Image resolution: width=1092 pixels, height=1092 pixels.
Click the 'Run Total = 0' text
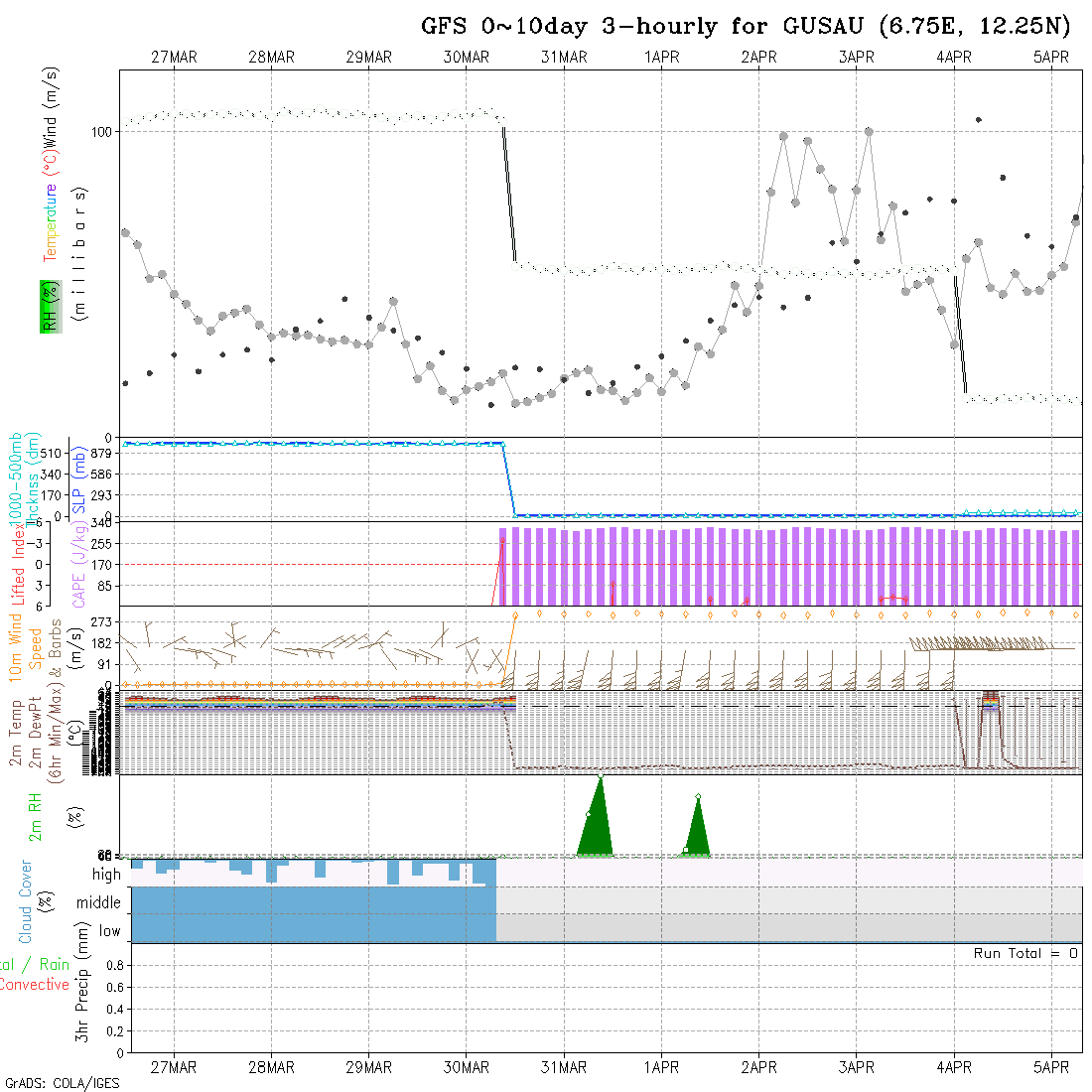point(1025,953)
